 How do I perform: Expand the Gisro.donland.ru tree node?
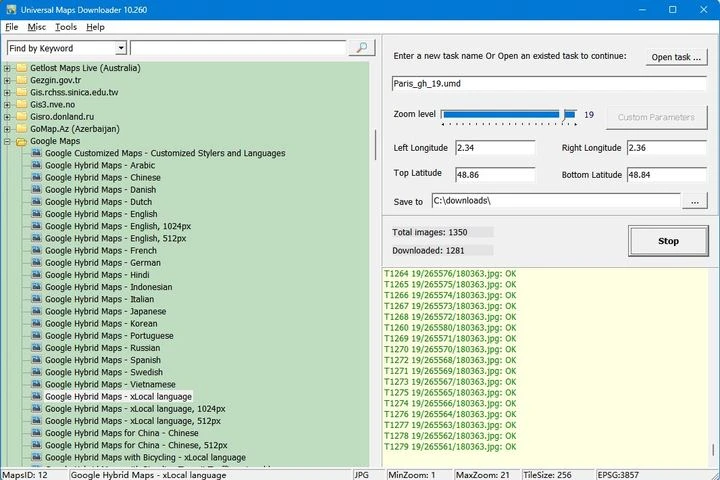7,117
